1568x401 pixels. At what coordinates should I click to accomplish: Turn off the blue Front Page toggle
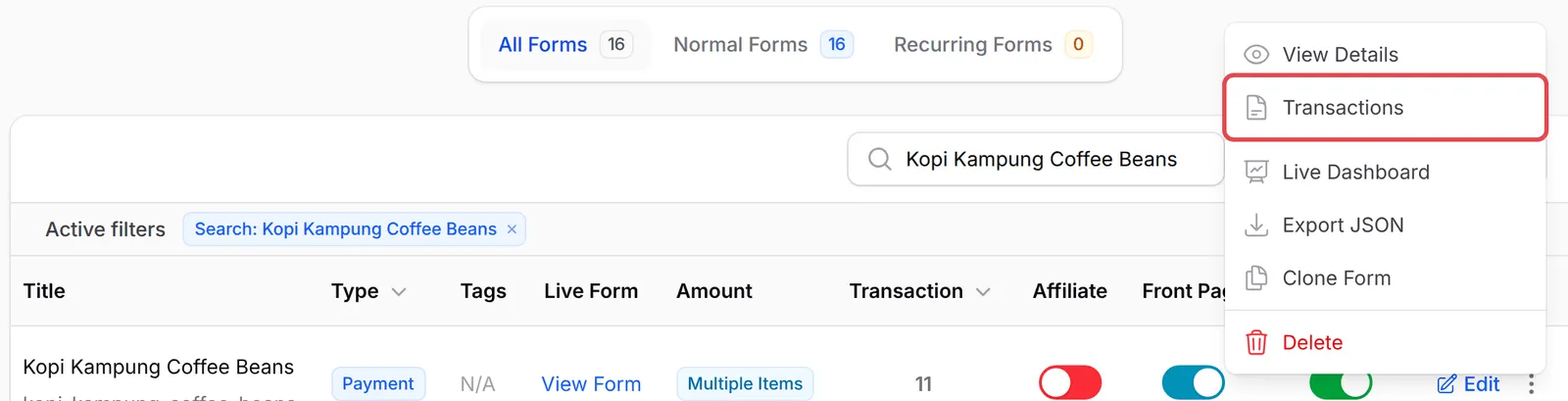(1193, 383)
